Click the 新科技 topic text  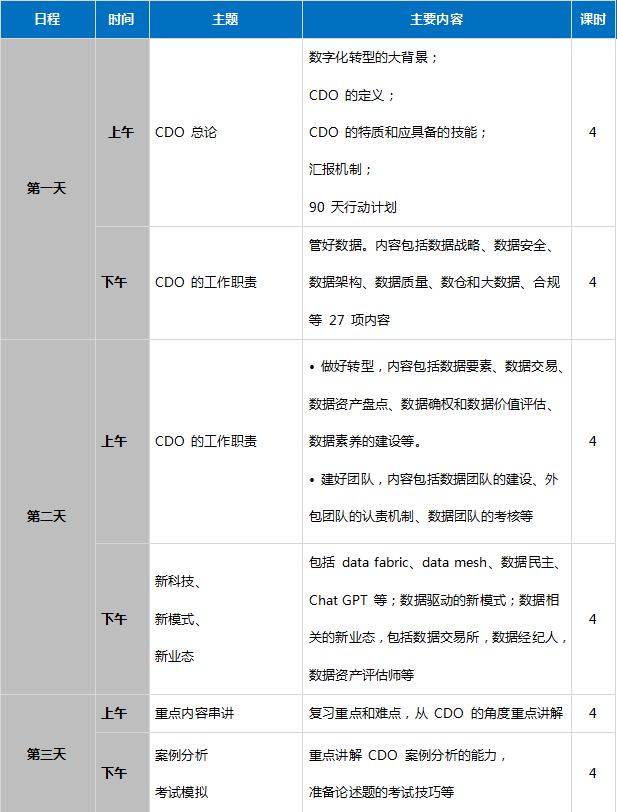coord(178,581)
